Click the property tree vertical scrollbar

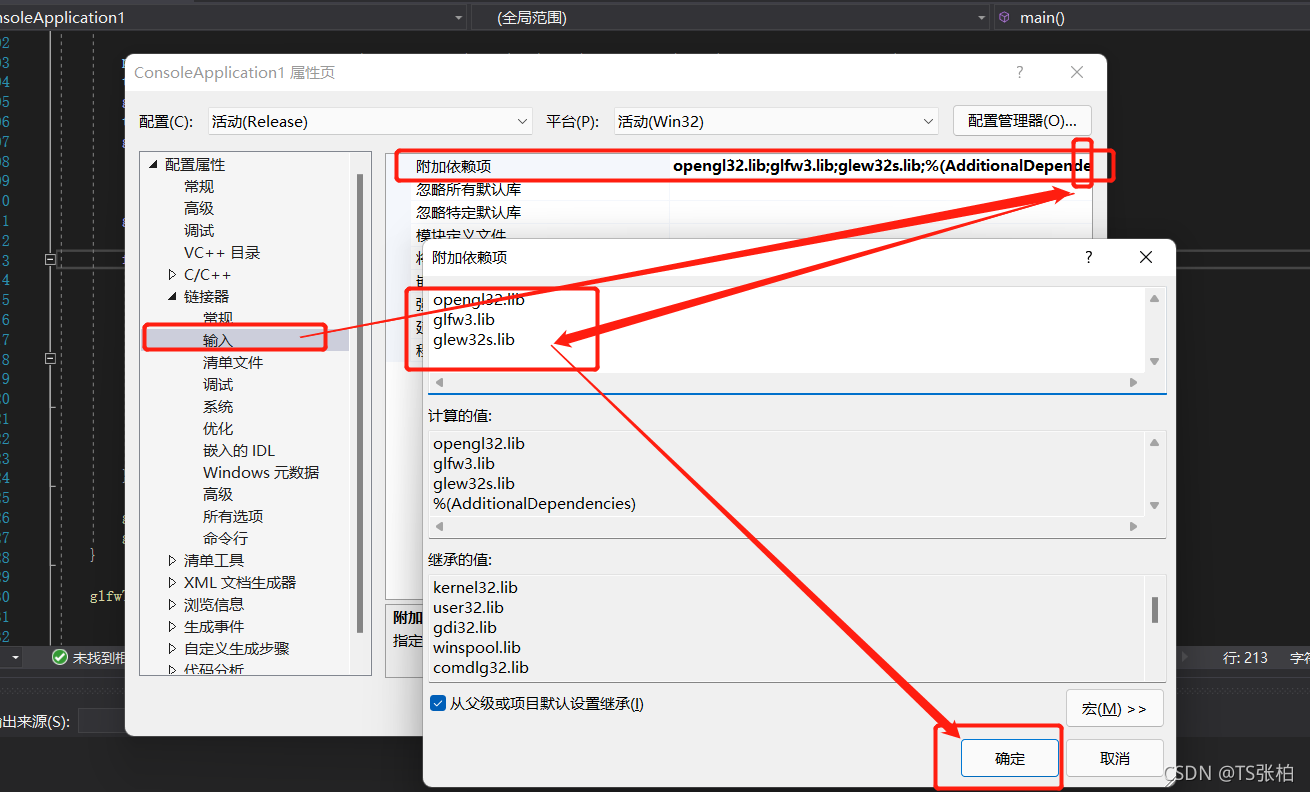coord(361,402)
